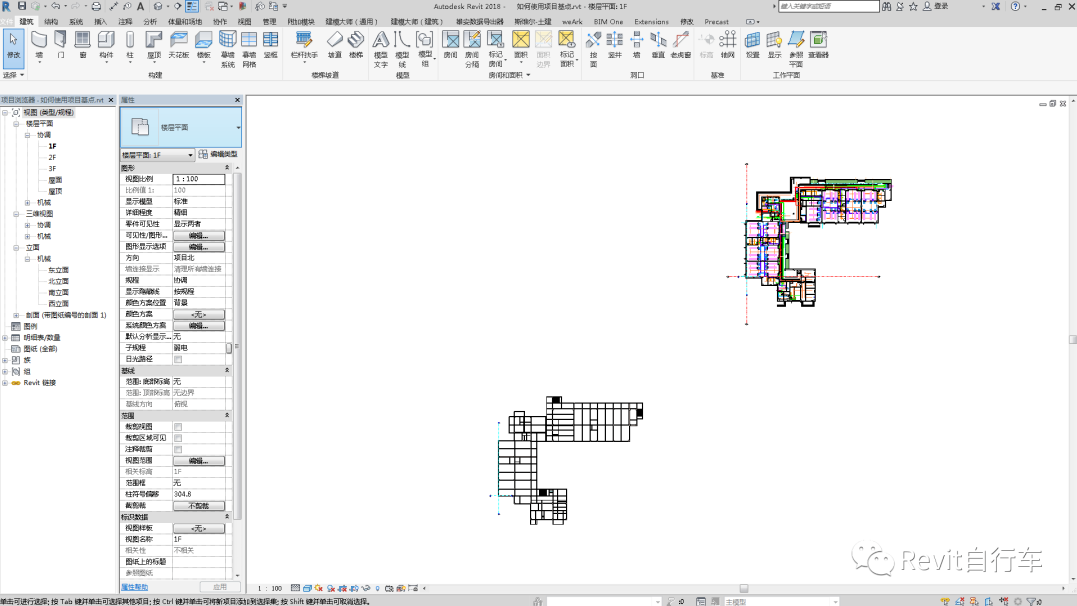Expand the Revit 链接 tree node

point(5,383)
